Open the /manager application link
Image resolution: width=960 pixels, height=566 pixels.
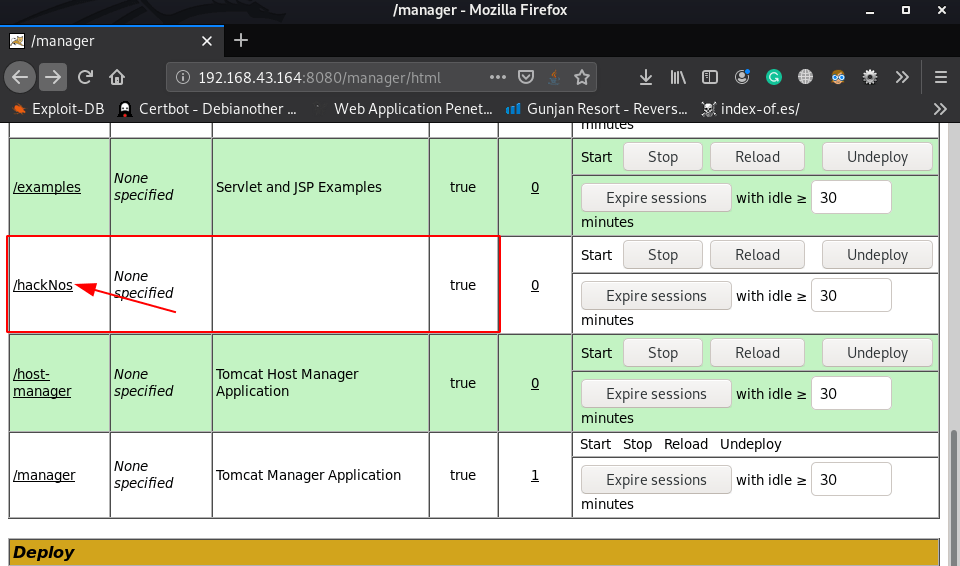(x=44, y=475)
